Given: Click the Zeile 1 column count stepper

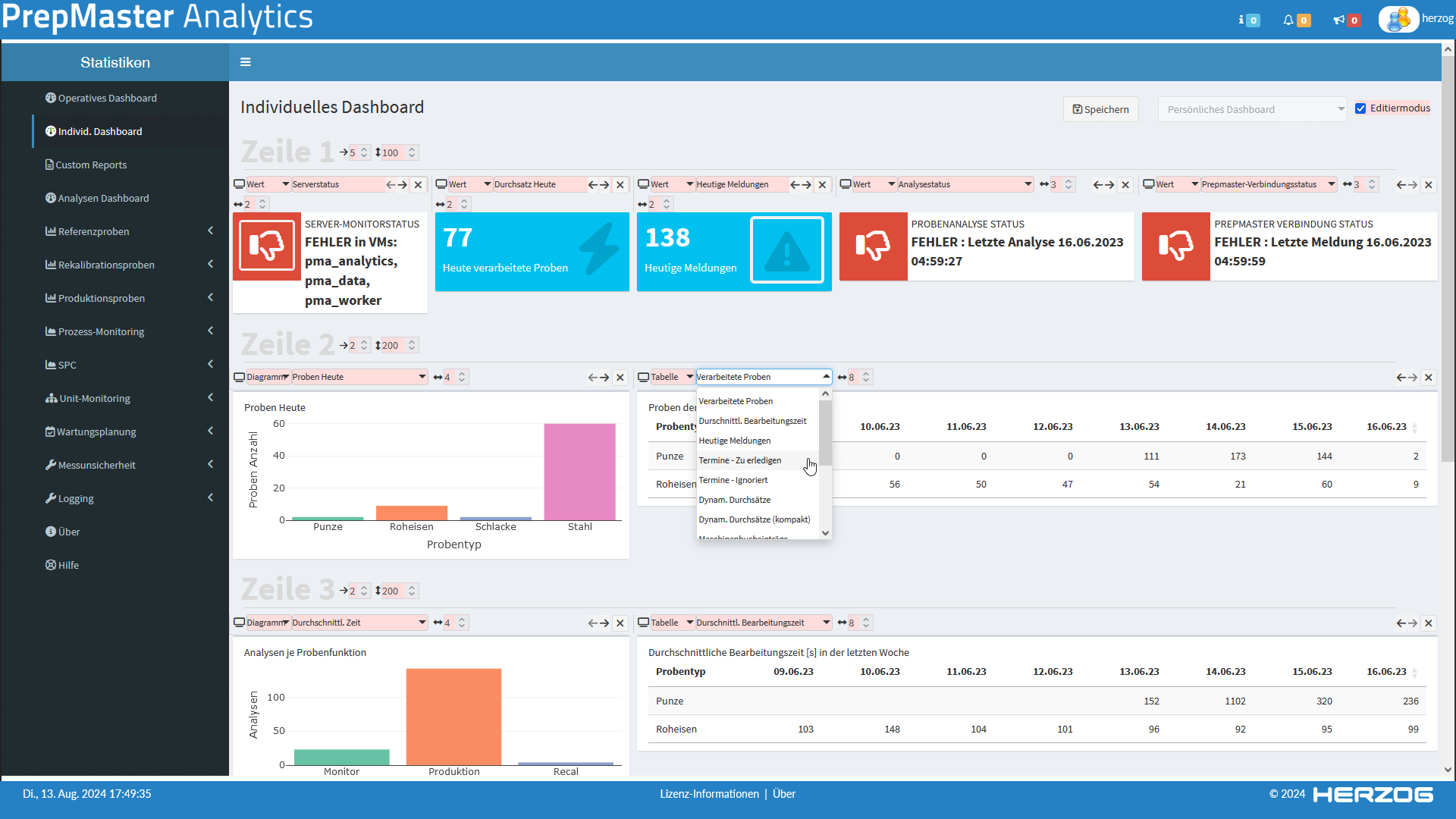Looking at the screenshot, I should pos(359,152).
